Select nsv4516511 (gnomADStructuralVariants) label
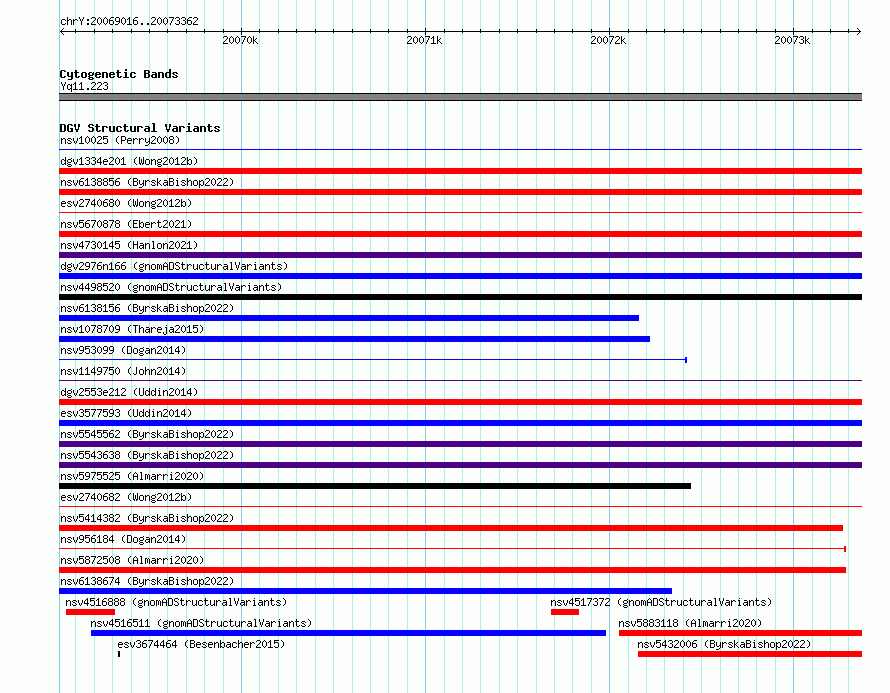 pos(201,623)
